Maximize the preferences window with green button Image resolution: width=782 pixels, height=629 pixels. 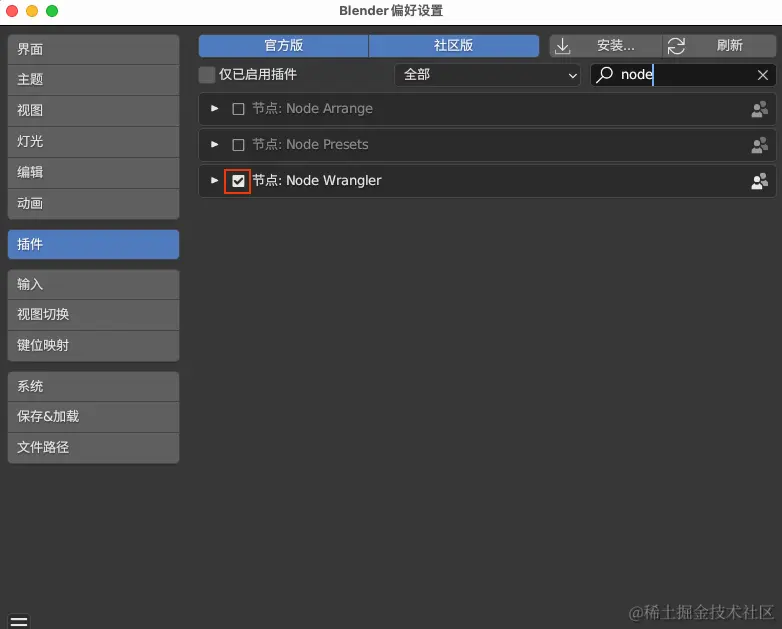coord(52,10)
